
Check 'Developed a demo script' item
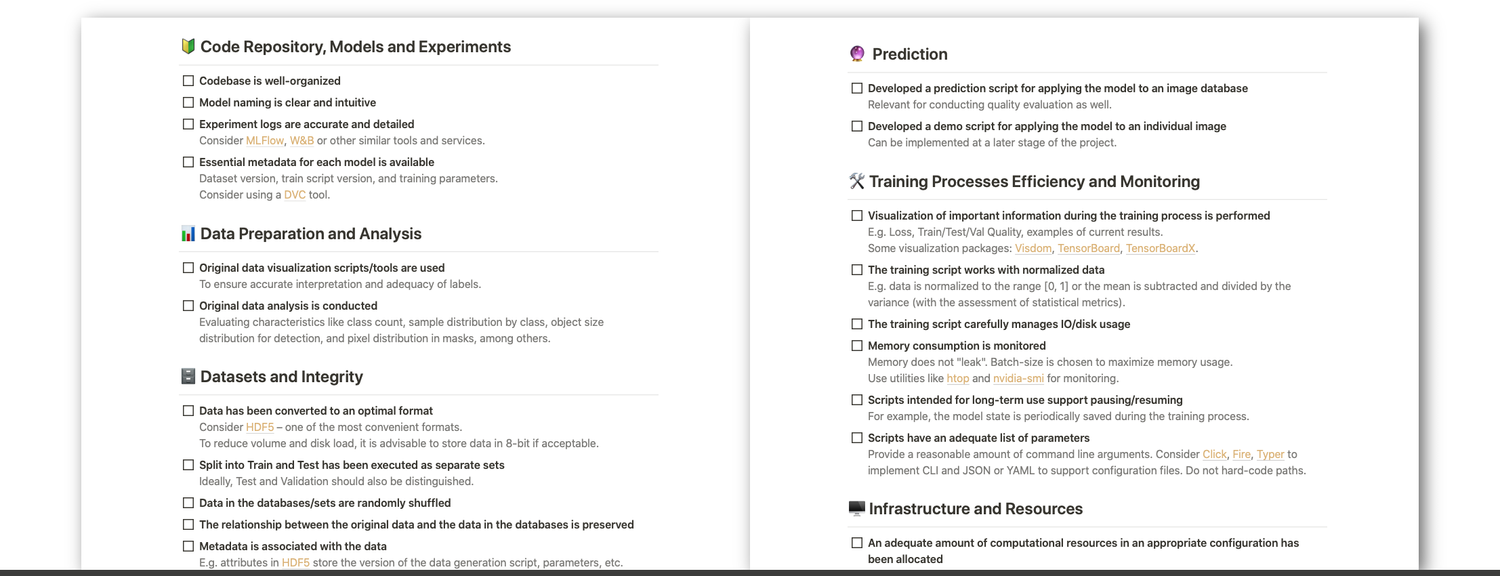coord(857,127)
